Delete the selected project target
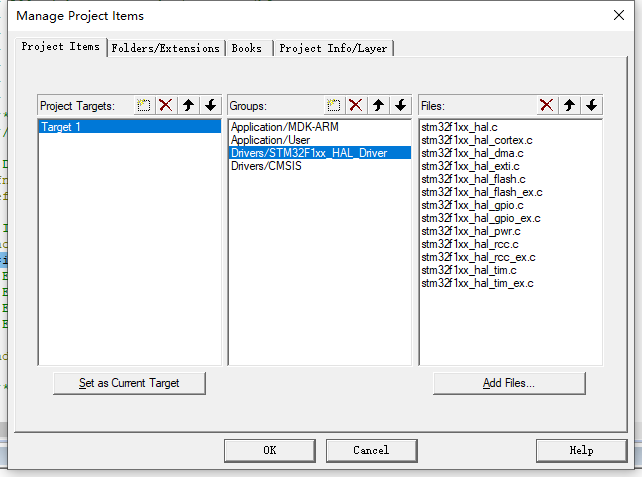642x477 pixels. 166,106
